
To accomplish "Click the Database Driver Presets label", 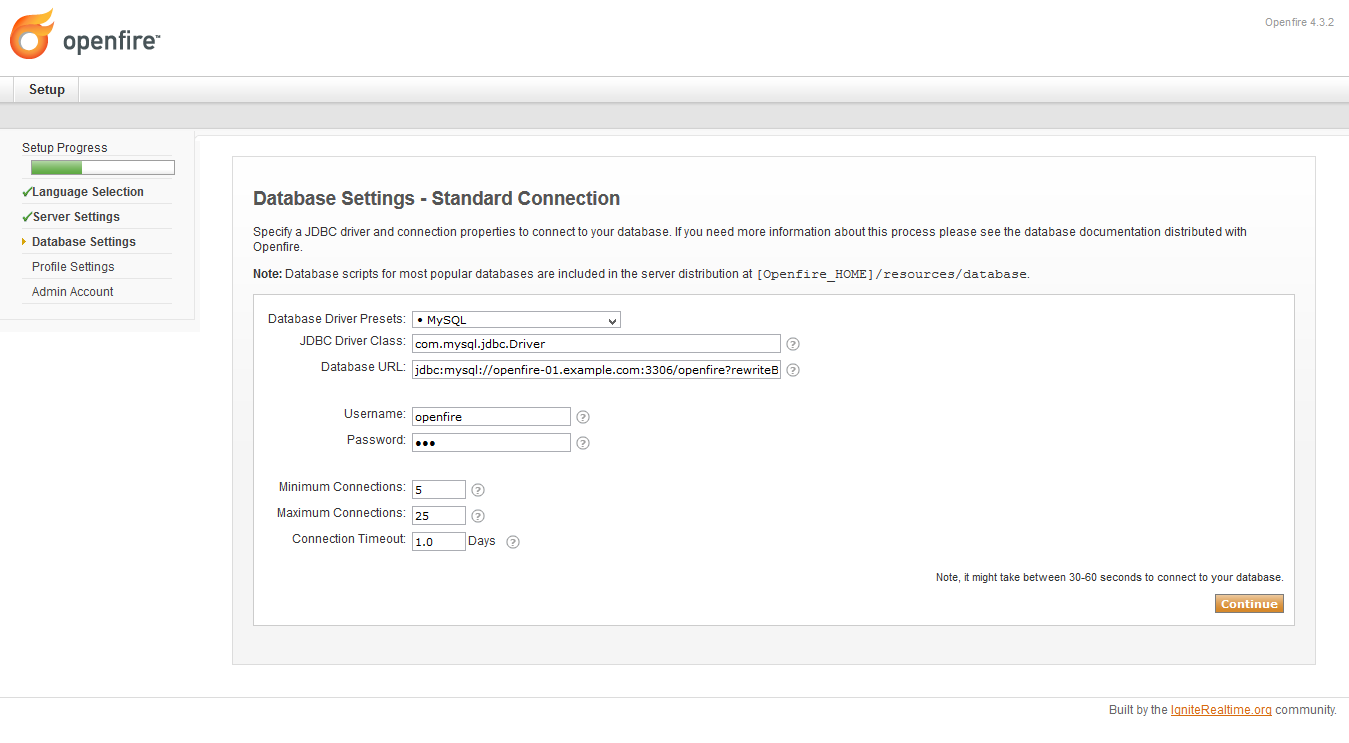I will (336, 319).
